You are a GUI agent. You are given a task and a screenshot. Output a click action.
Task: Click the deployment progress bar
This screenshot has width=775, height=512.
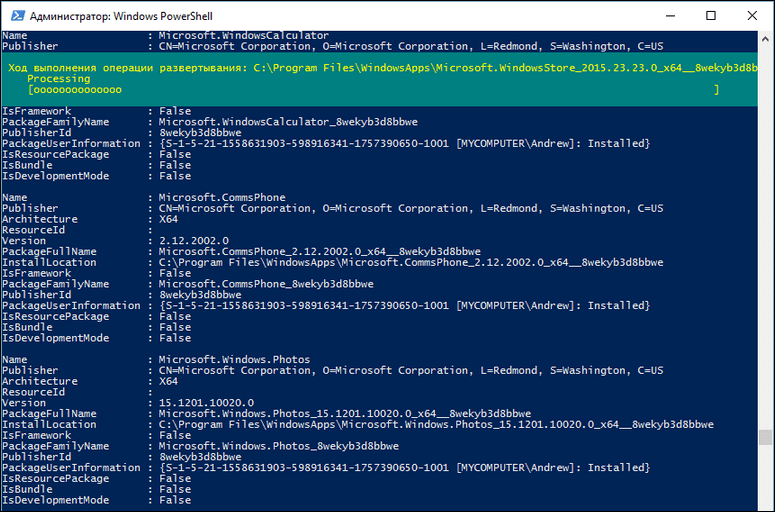click(373, 90)
